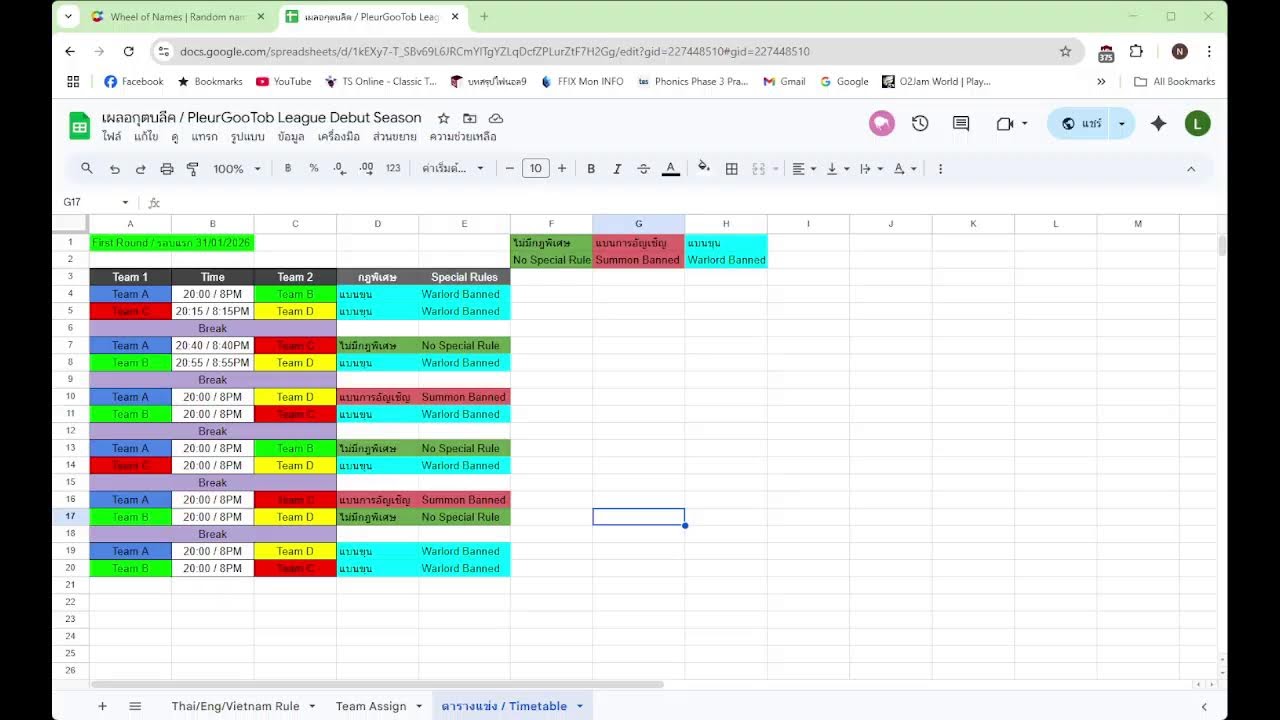Image resolution: width=1280 pixels, height=720 pixels.
Task: Open All Bookmarks folder
Action: pyautogui.click(x=1174, y=81)
